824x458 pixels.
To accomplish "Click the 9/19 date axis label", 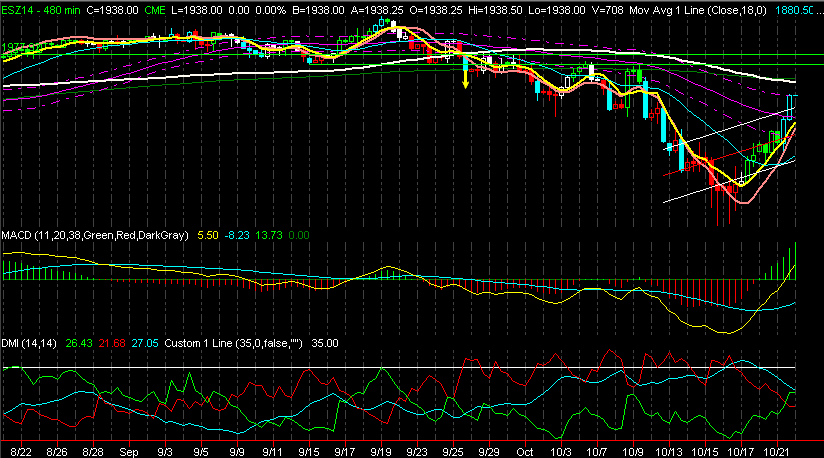I will tap(380, 452).
